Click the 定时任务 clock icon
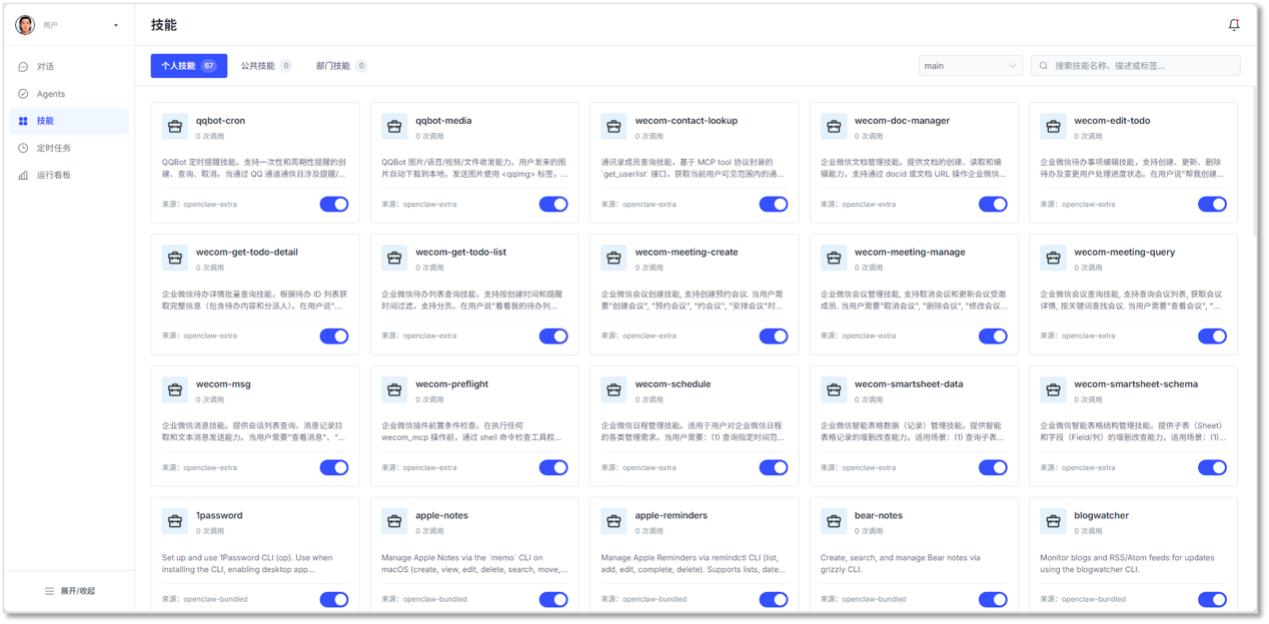 (23, 148)
